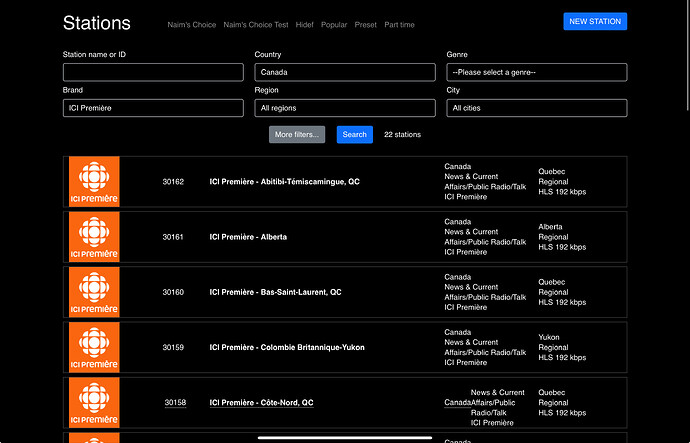Open the Preset tab

pyautogui.click(x=366, y=25)
